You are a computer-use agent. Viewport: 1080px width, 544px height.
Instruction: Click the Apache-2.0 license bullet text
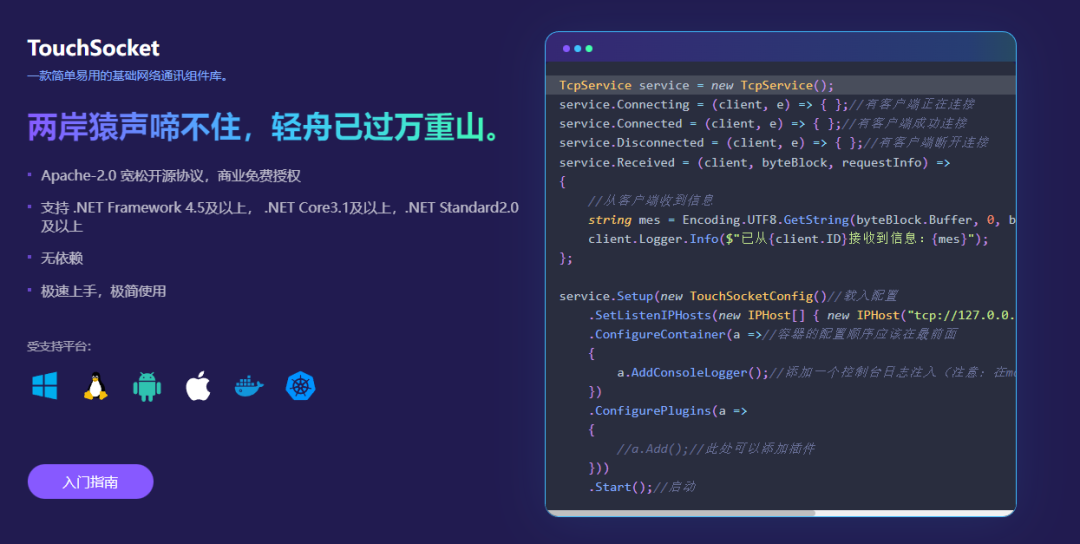[x=171, y=176]
